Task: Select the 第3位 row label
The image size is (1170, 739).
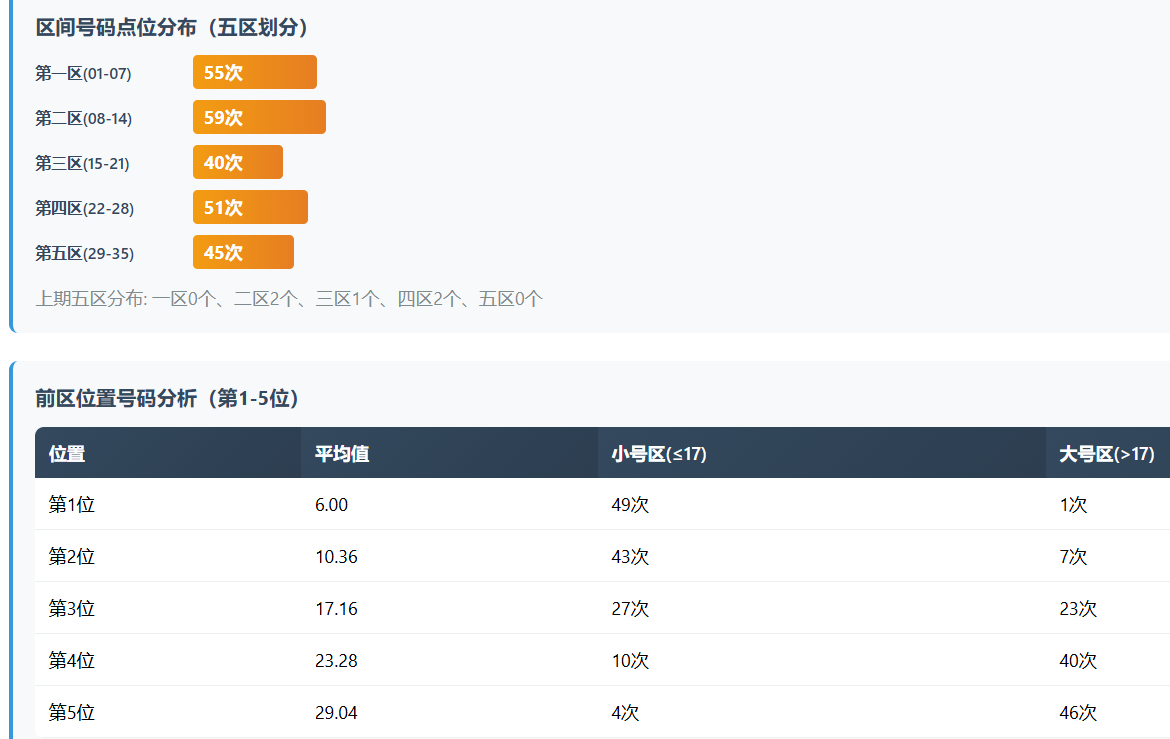Action: [72, 609]
